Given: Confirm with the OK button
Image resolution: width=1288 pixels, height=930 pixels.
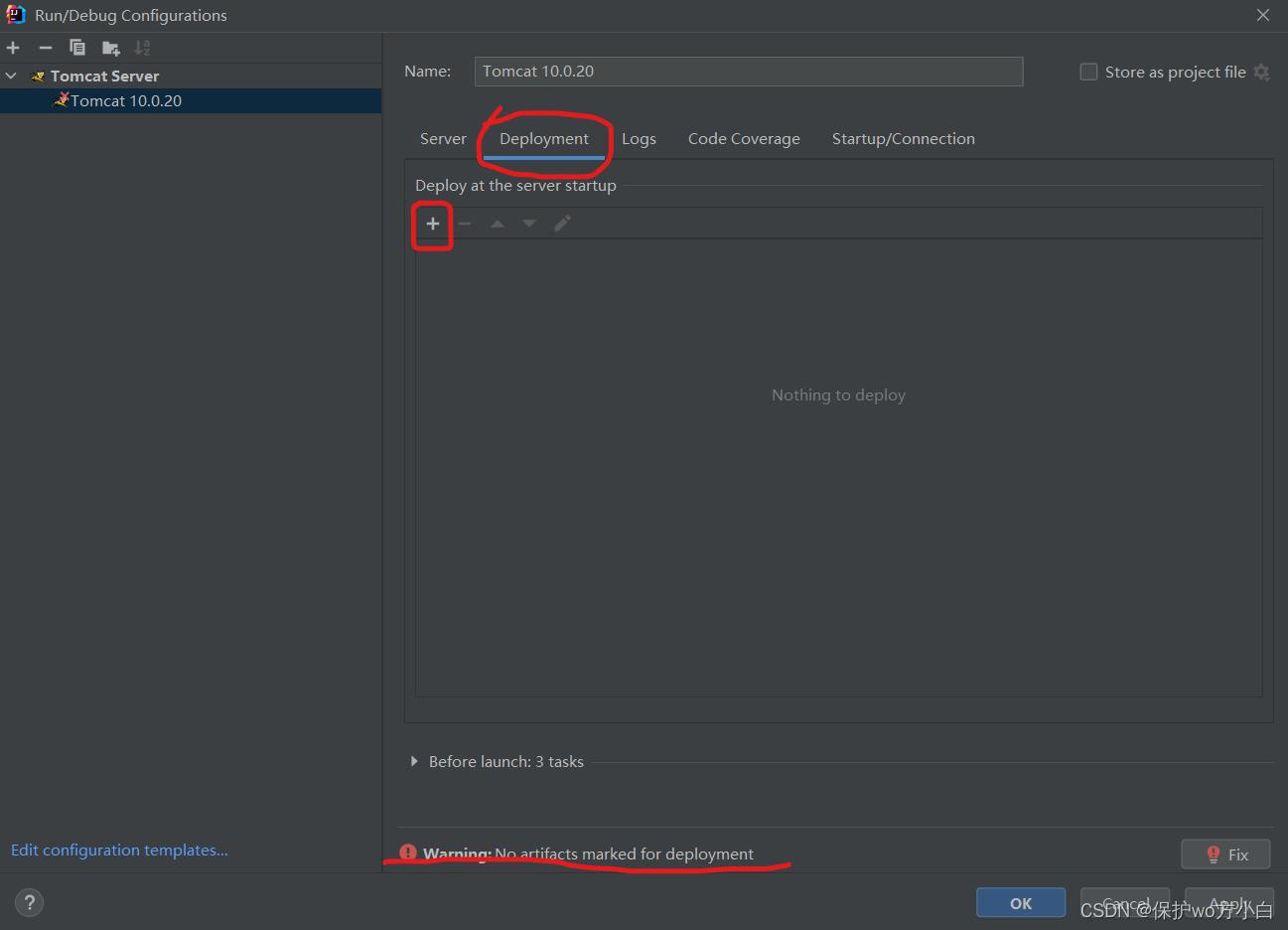Looking at the screenshot, I should pyautogui.click(x=1021, y=903).
